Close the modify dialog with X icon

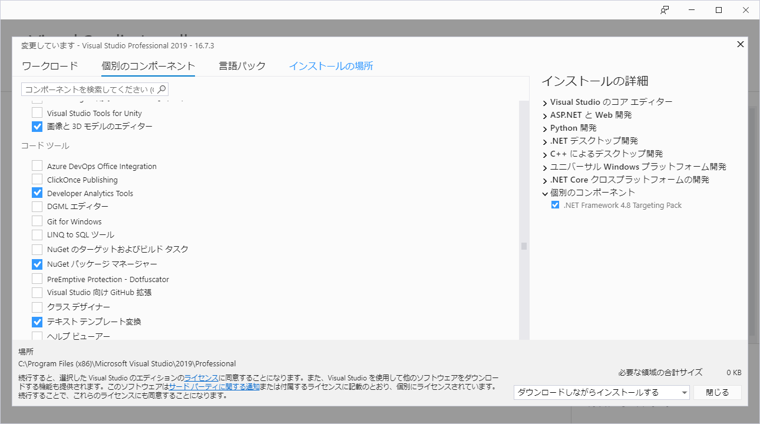pos(740,45)
